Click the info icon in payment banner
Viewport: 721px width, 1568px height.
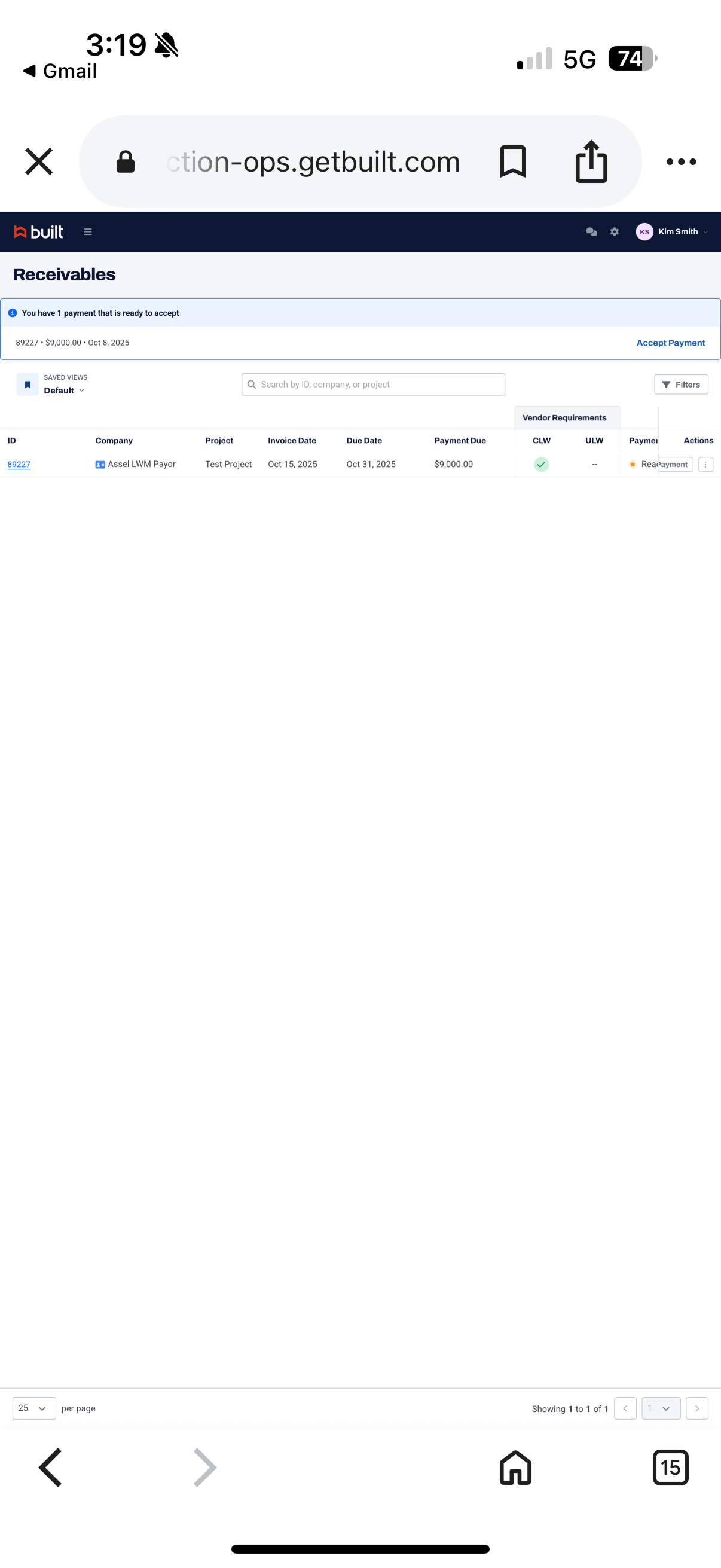point(12,313)
